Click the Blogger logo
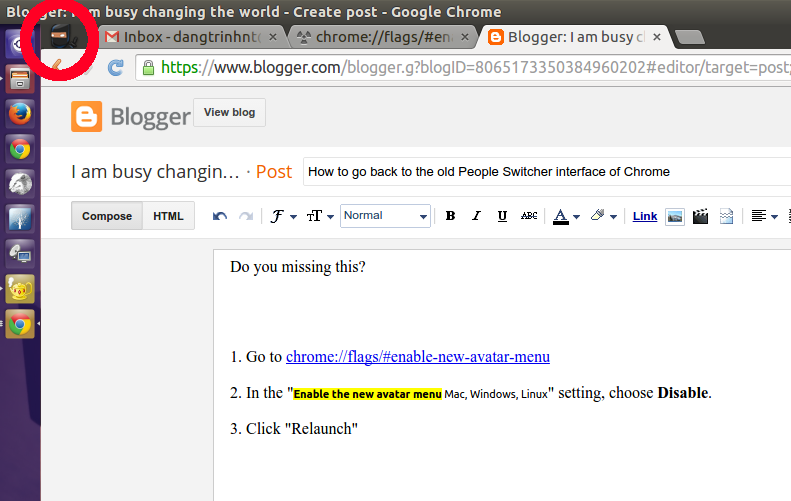Viewport: 791px width, 501px height. click(131, 117)
